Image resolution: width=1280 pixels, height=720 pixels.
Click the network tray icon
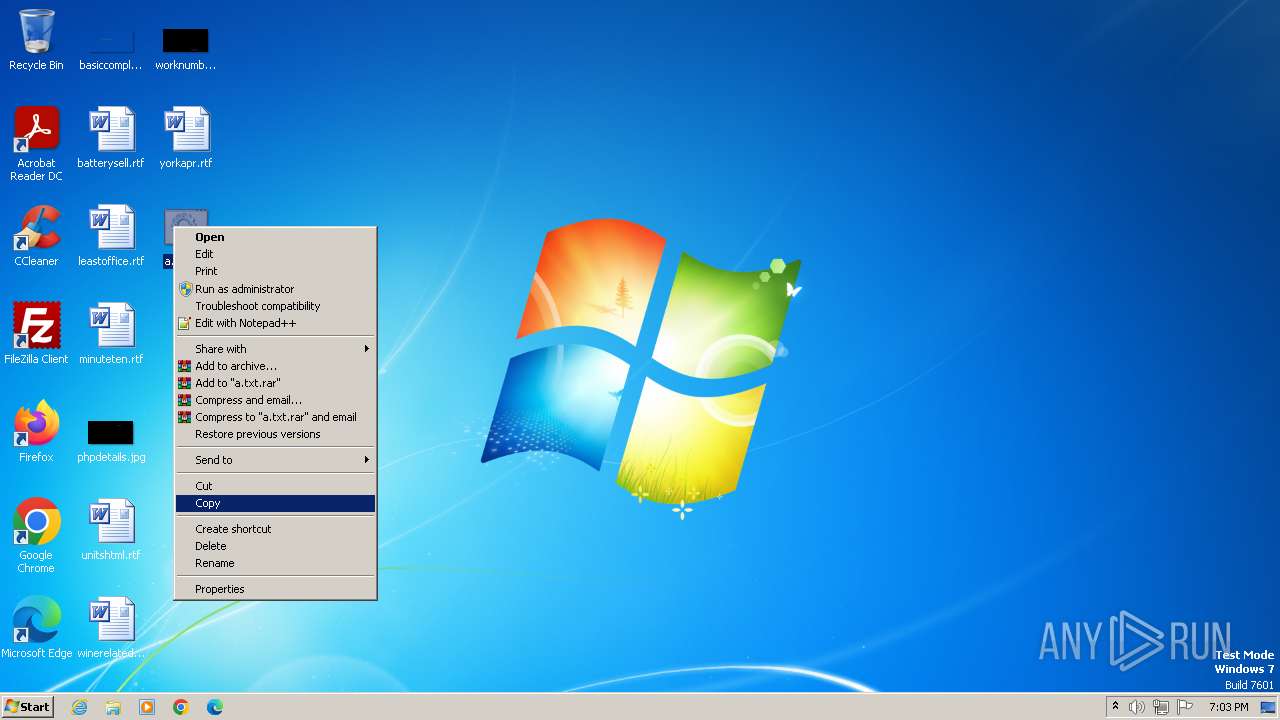click(1161, 707)
